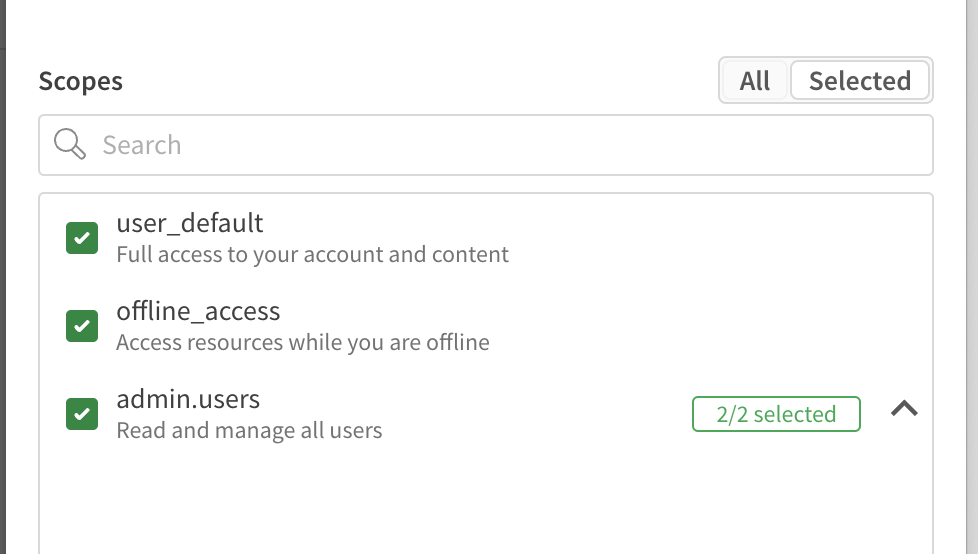This screenshot has height=554, width=978.
Task: Click the magnifying glass search icon
Action: pyautogui.click(x=70, y=145)
